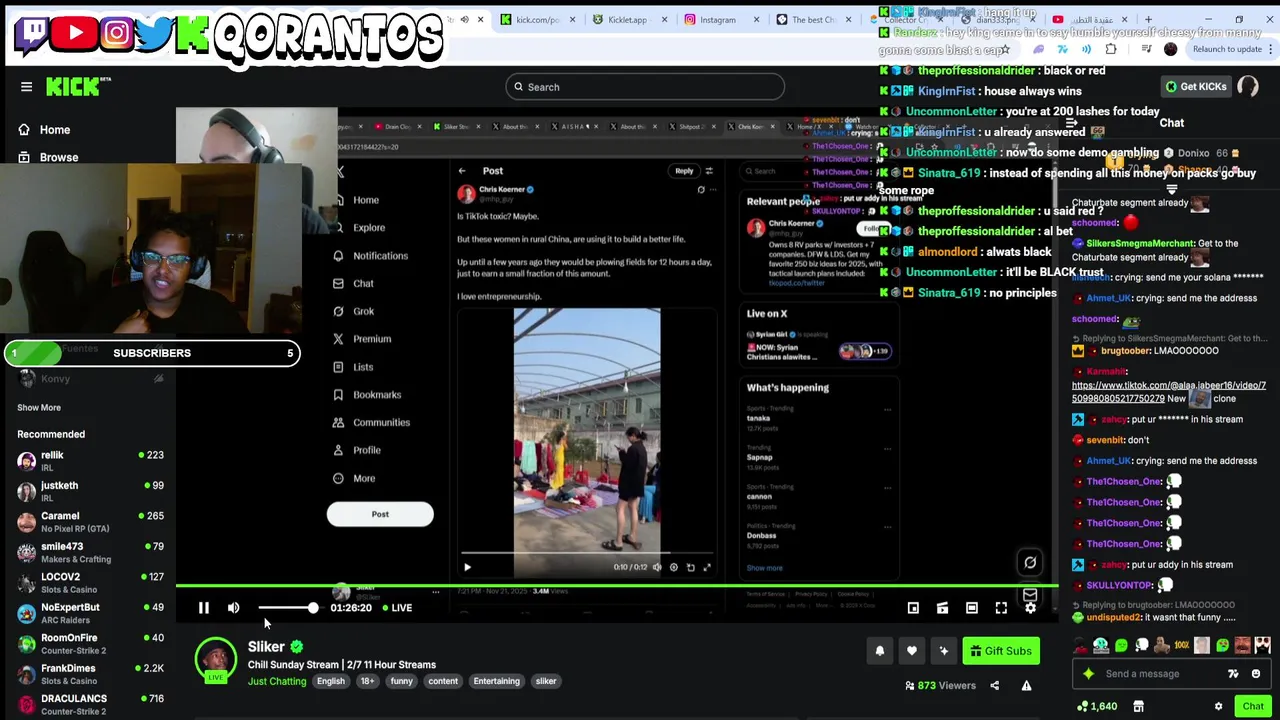Open the chat shop storefront icon
The image size is (1280, 720).
[1138, 707]
